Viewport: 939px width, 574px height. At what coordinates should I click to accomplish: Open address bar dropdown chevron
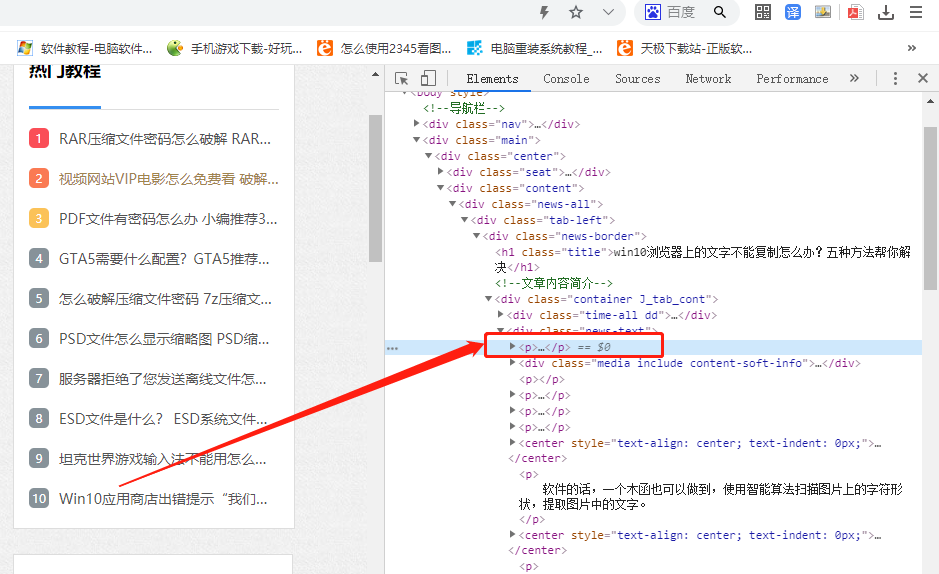tap(608, 12)
